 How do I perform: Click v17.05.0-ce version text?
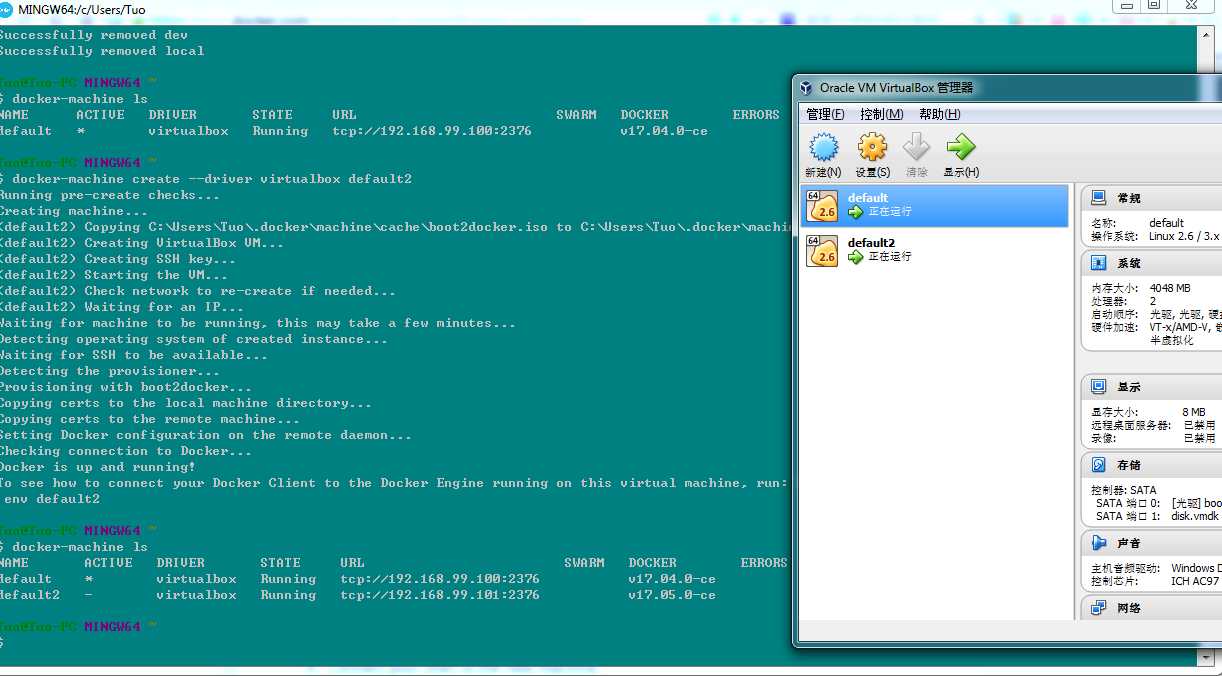pos(672,595)
